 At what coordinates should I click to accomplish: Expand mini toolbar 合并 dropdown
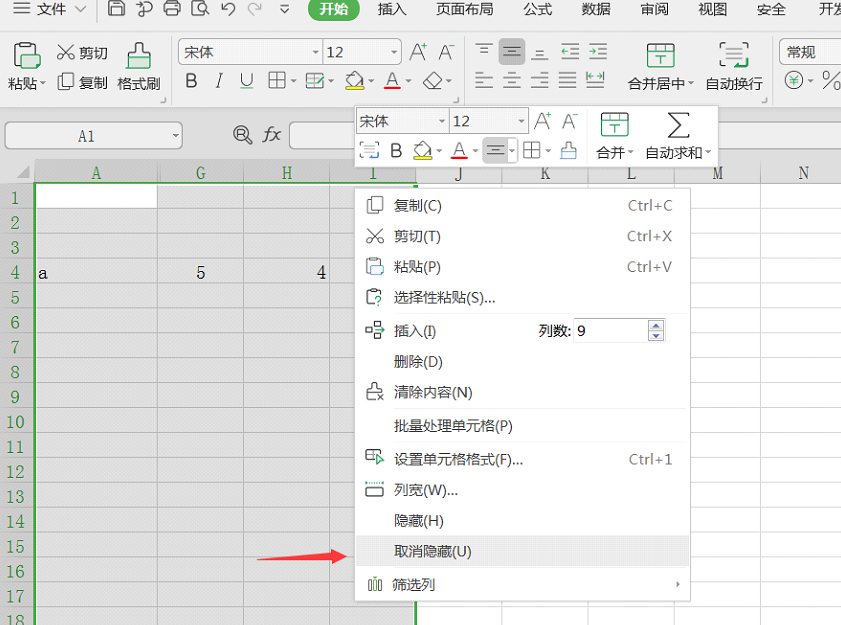click(x=631, y=153)
